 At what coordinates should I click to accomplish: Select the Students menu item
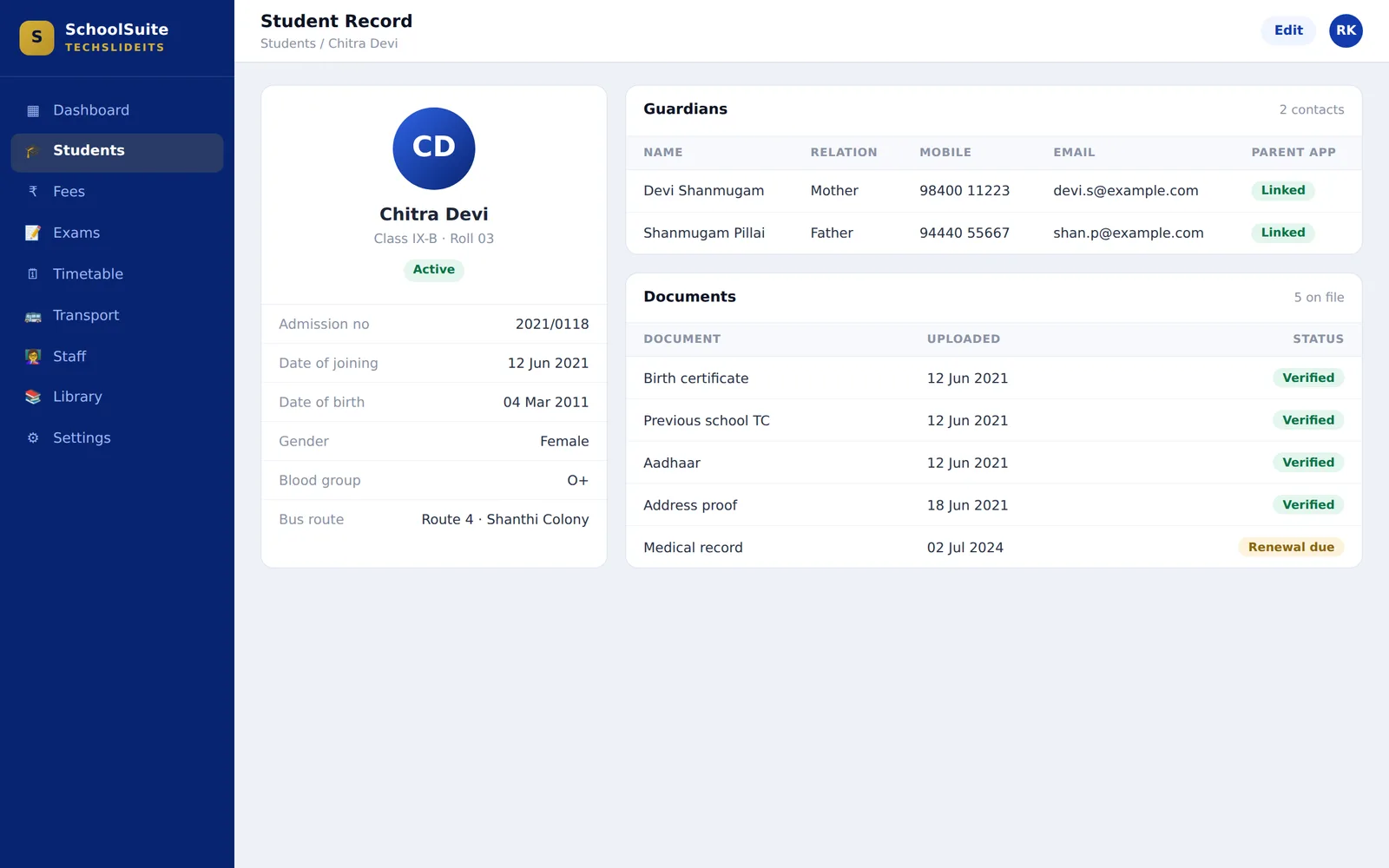(117, 151)
